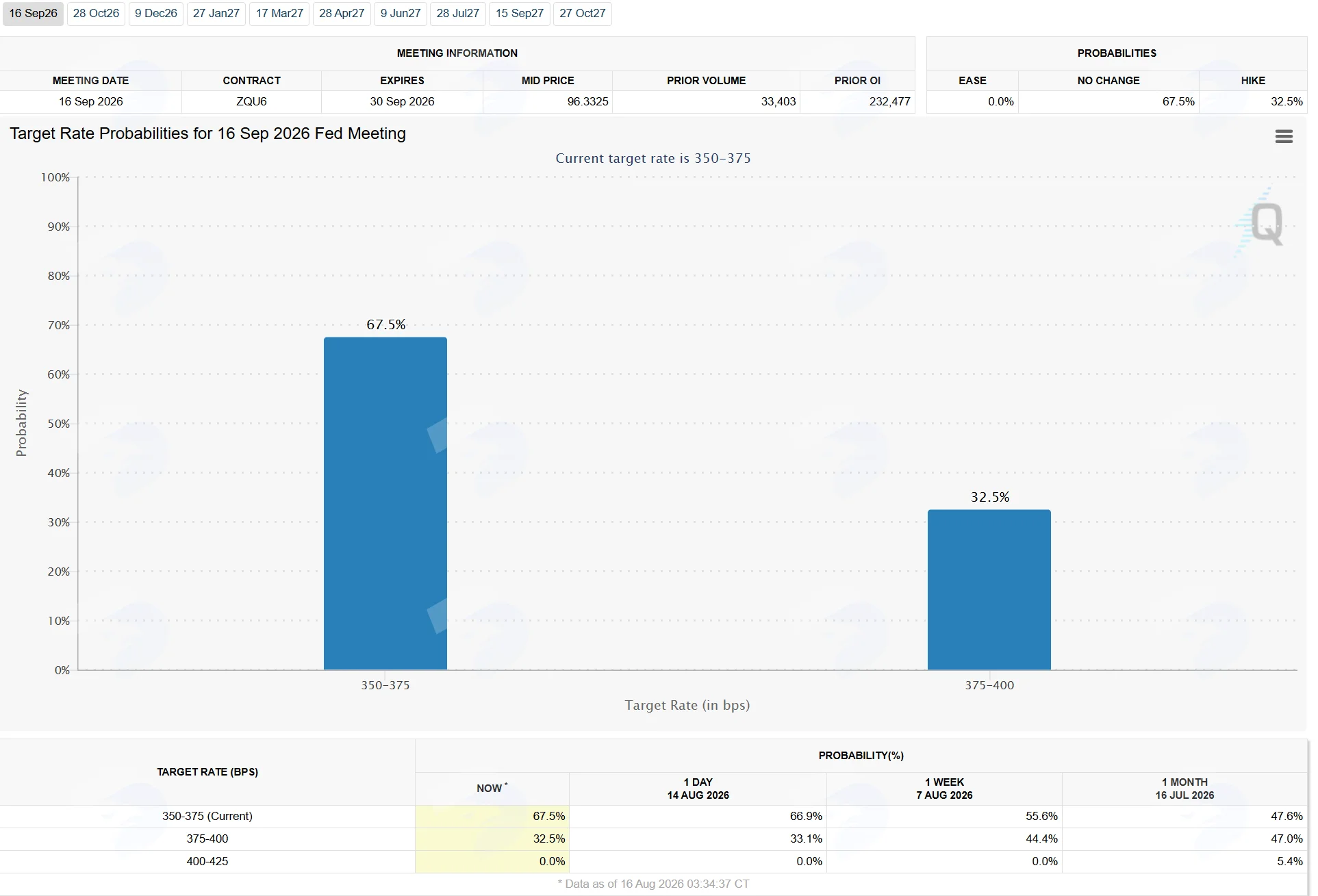Select the 15 Sep27 meeting tab
The width and height of the screenshot is (1318, 896).
(x=520, y=14)
